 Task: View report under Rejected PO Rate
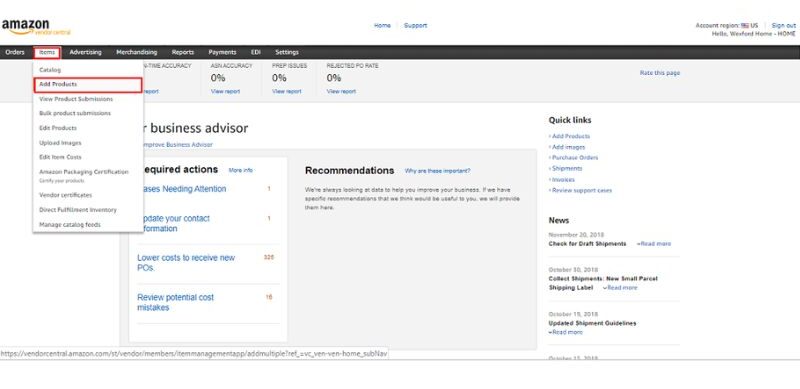pyautogui.click(x=341, y=91)
